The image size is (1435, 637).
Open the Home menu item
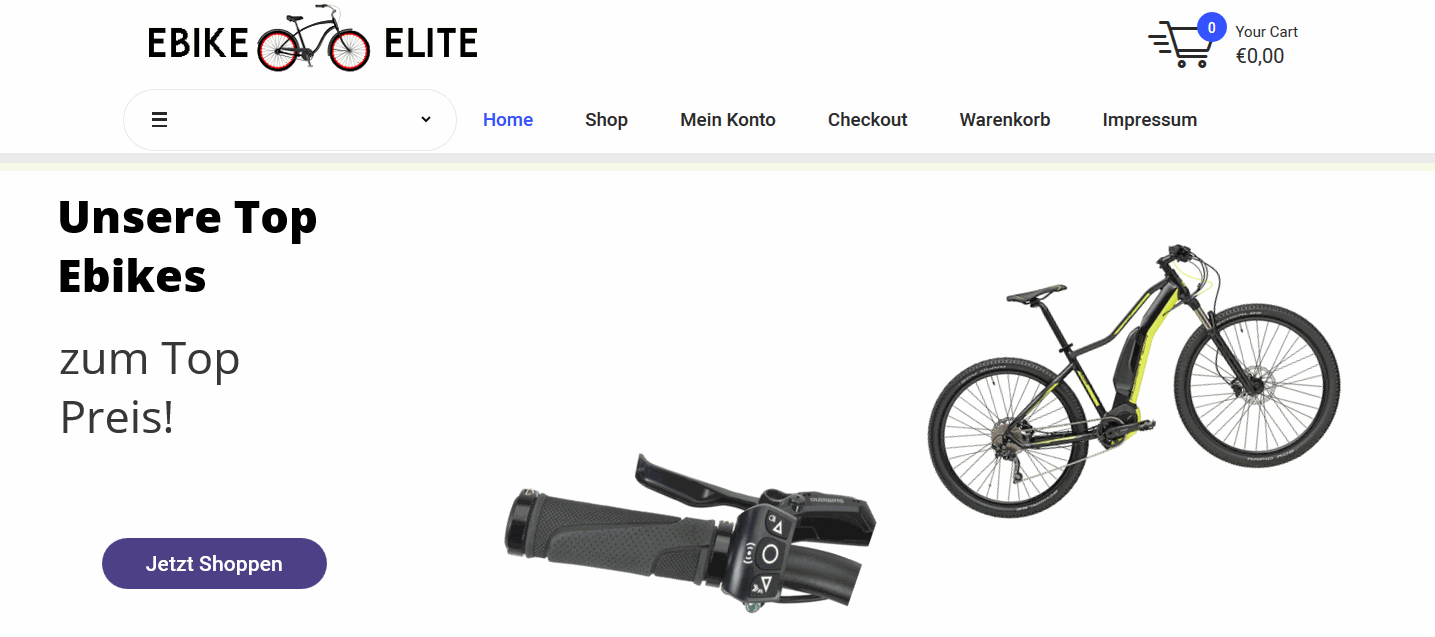tap(508, 120)
